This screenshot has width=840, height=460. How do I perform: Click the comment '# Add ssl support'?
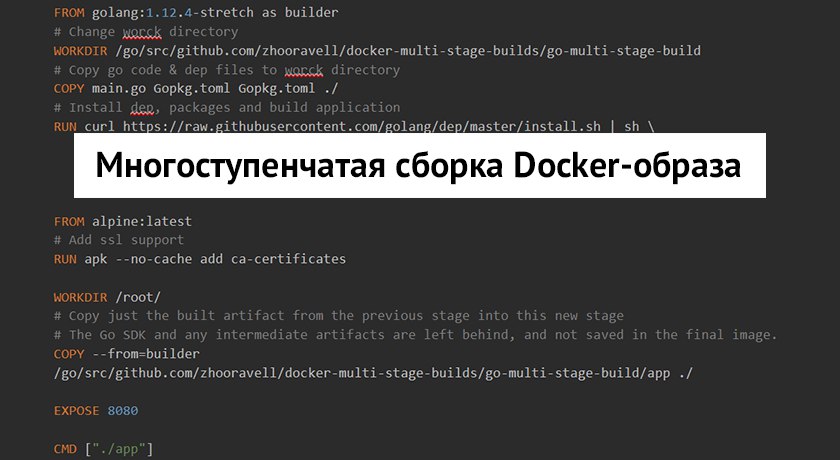pyautogui.click(x=119, y=240)
